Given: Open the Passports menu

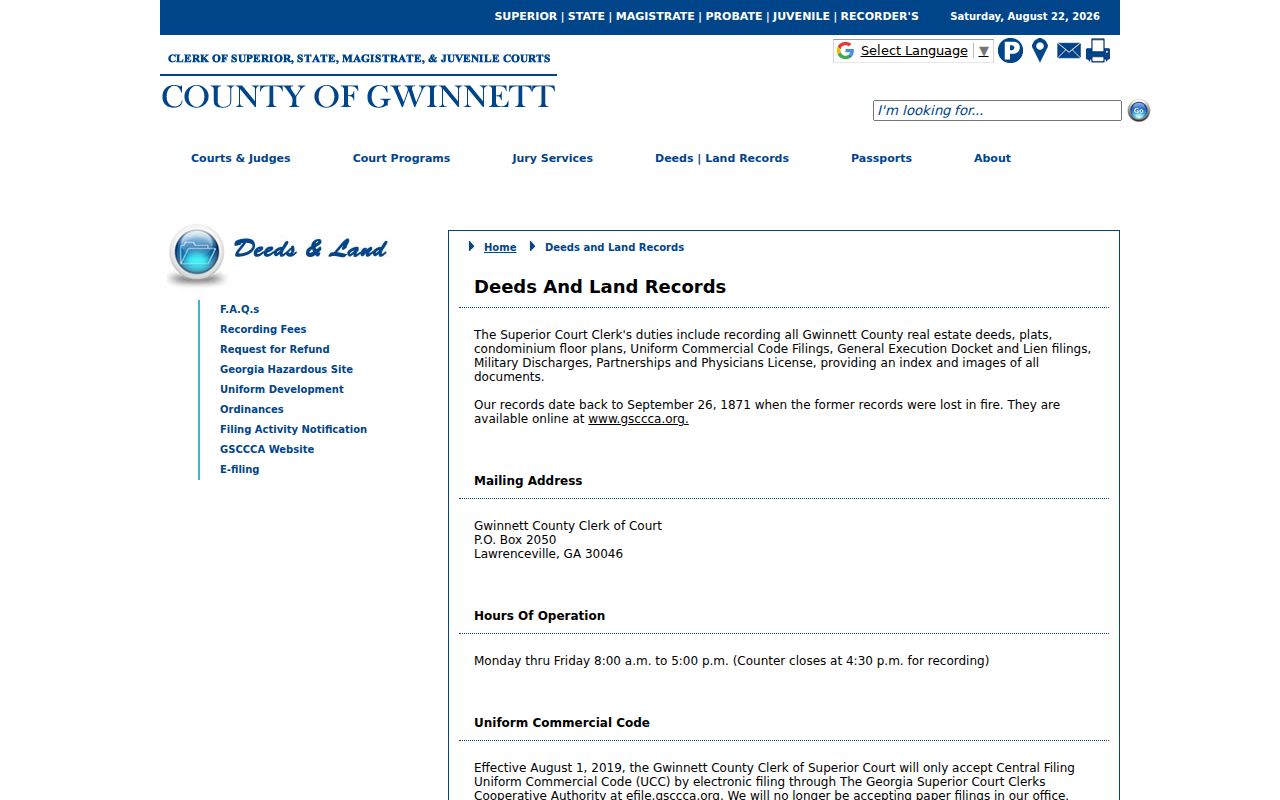Looking at the screenshot, I should 881,158.
